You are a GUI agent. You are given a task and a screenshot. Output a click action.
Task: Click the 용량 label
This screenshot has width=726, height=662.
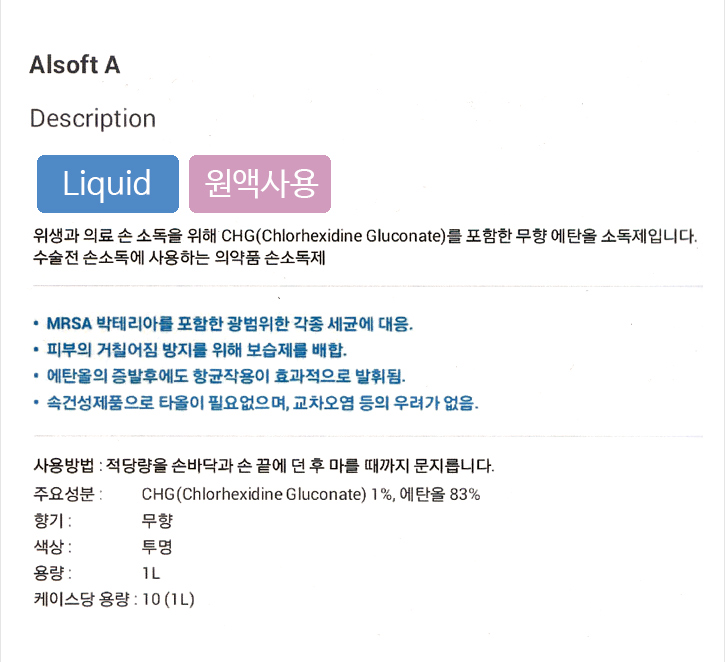click(53, 574)
